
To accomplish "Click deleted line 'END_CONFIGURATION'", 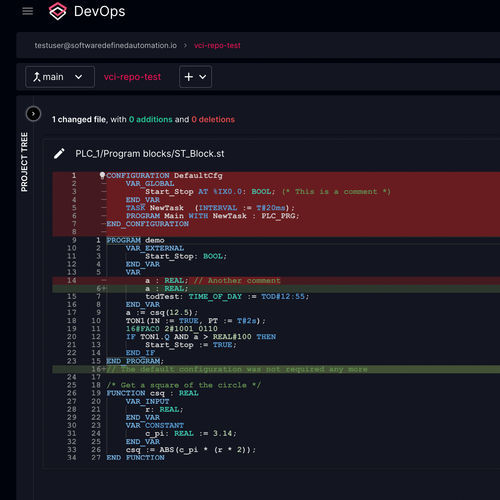I will [148, 224].
